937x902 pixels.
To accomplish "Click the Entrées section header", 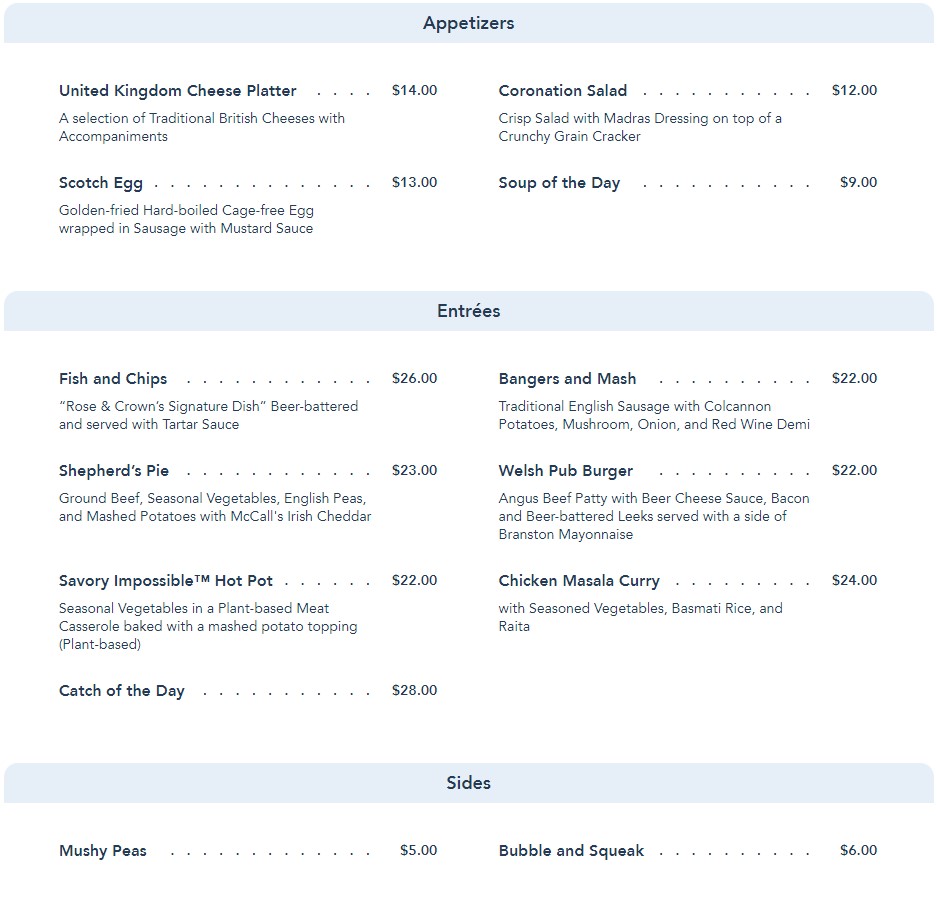I will point(468,311).
